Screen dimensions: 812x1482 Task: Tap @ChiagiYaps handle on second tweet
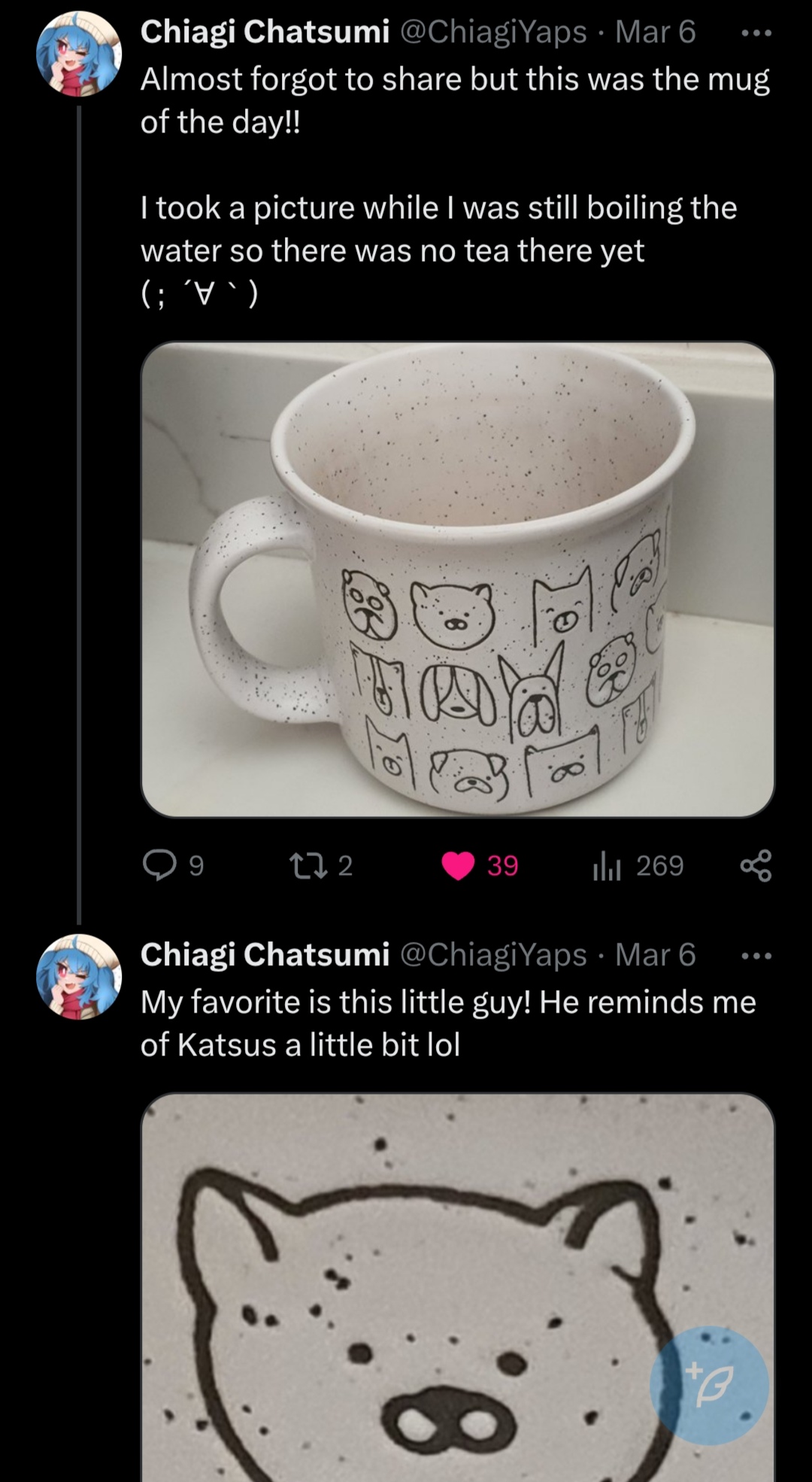point(493,954)
